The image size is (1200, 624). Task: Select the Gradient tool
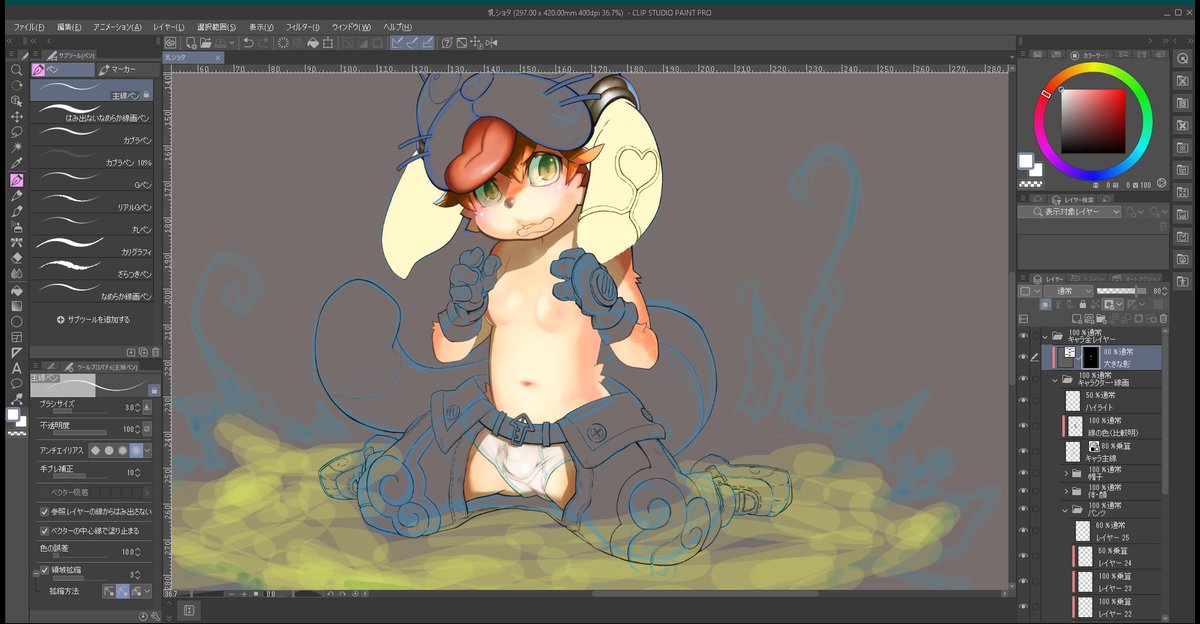click(16, 306)
